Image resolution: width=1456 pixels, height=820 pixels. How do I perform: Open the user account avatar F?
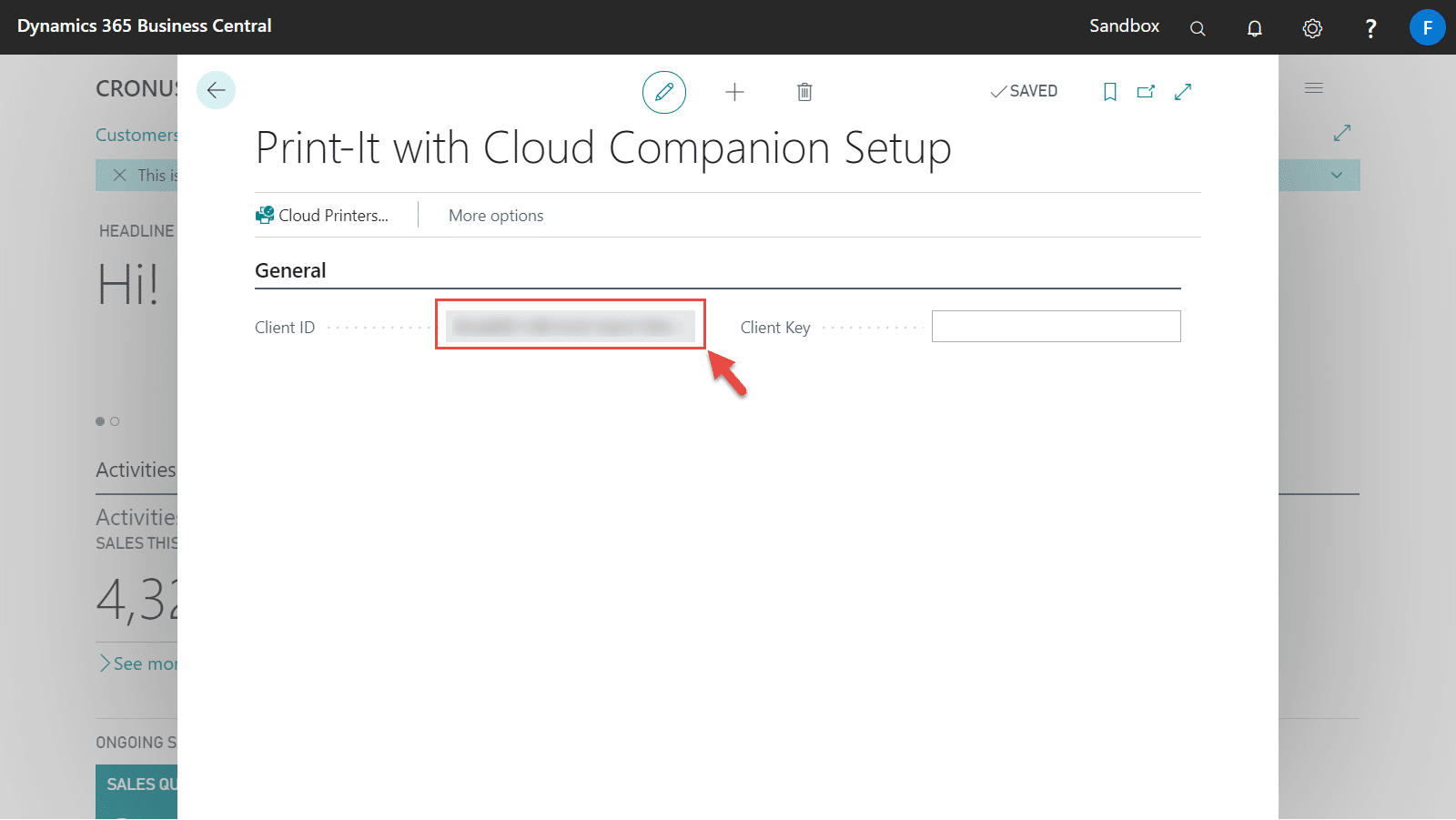(x=1427, y=27)
